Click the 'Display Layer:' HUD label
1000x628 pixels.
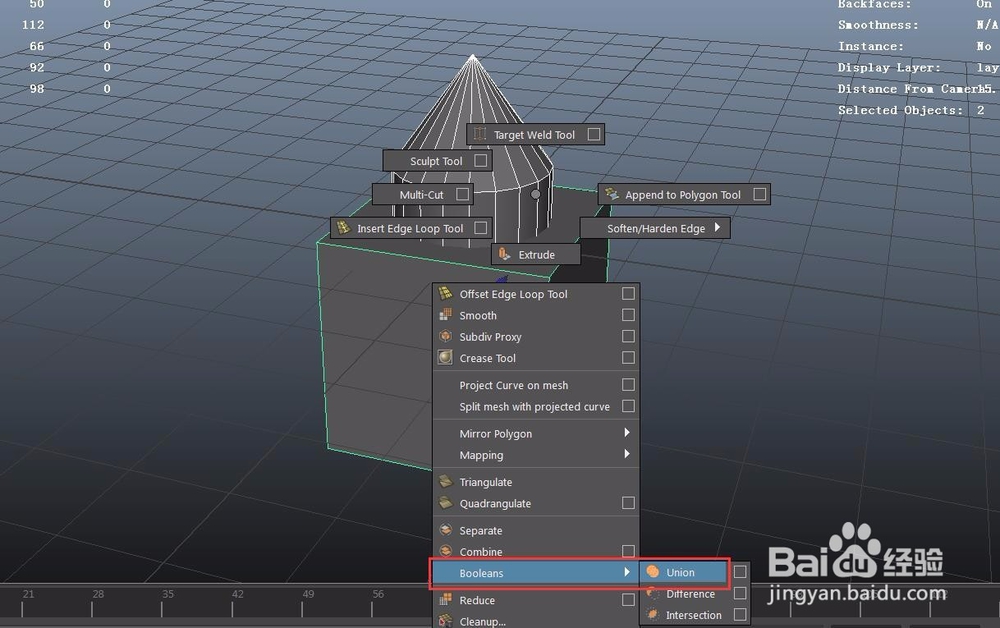coord(889,67)
